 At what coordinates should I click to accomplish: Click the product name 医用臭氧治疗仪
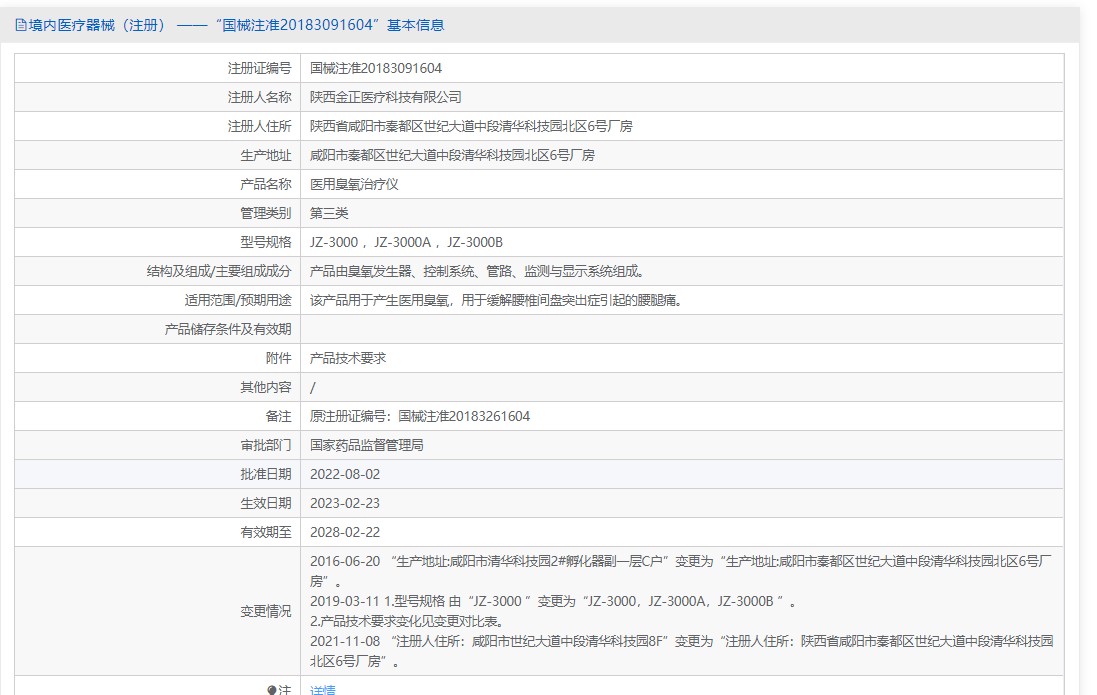[x=354, y=184]
